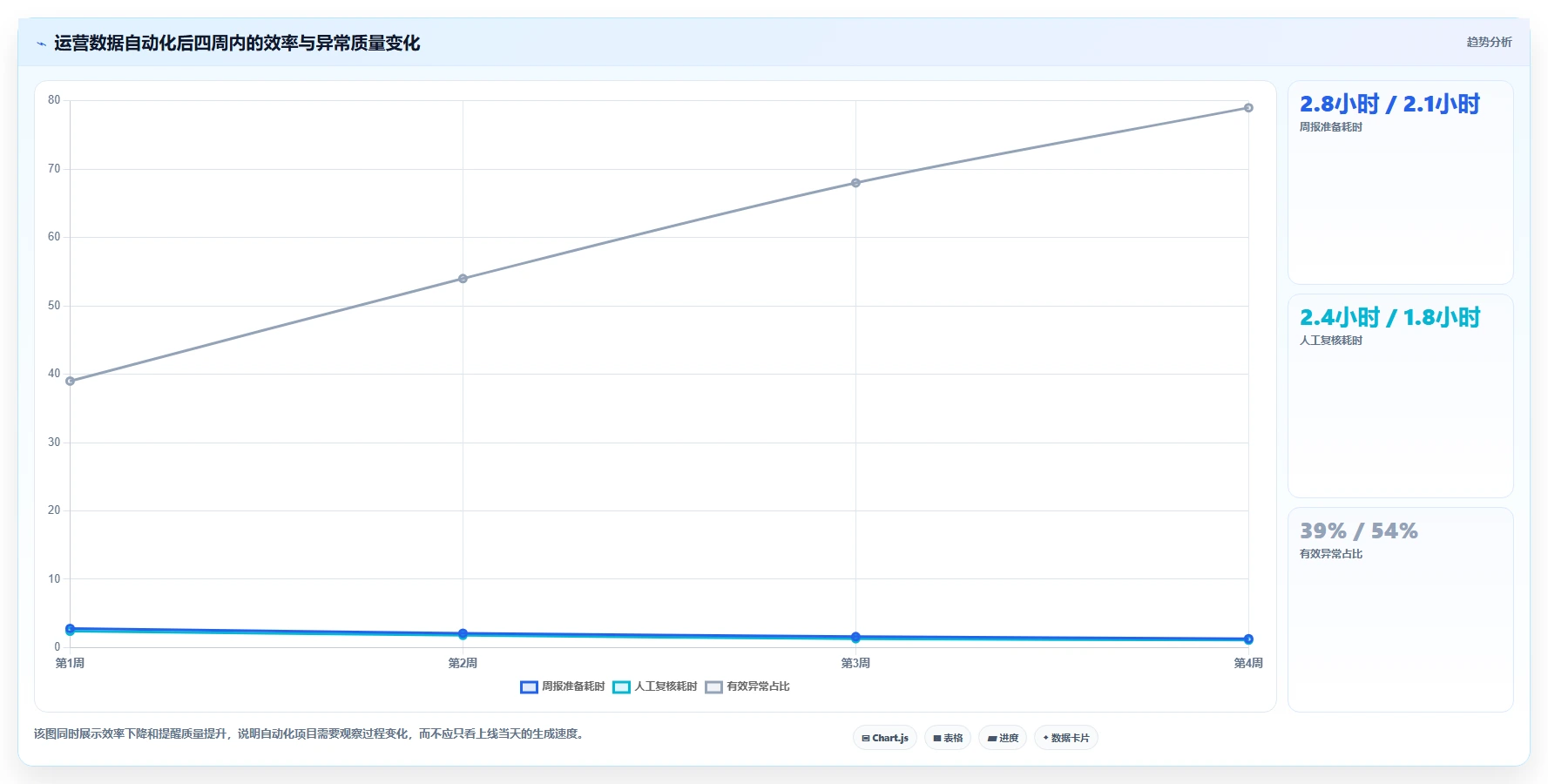Screen dimensions: 1548x784
Task: Click the footer note starting with 该图同时展示效率下降
Action: 309,734
